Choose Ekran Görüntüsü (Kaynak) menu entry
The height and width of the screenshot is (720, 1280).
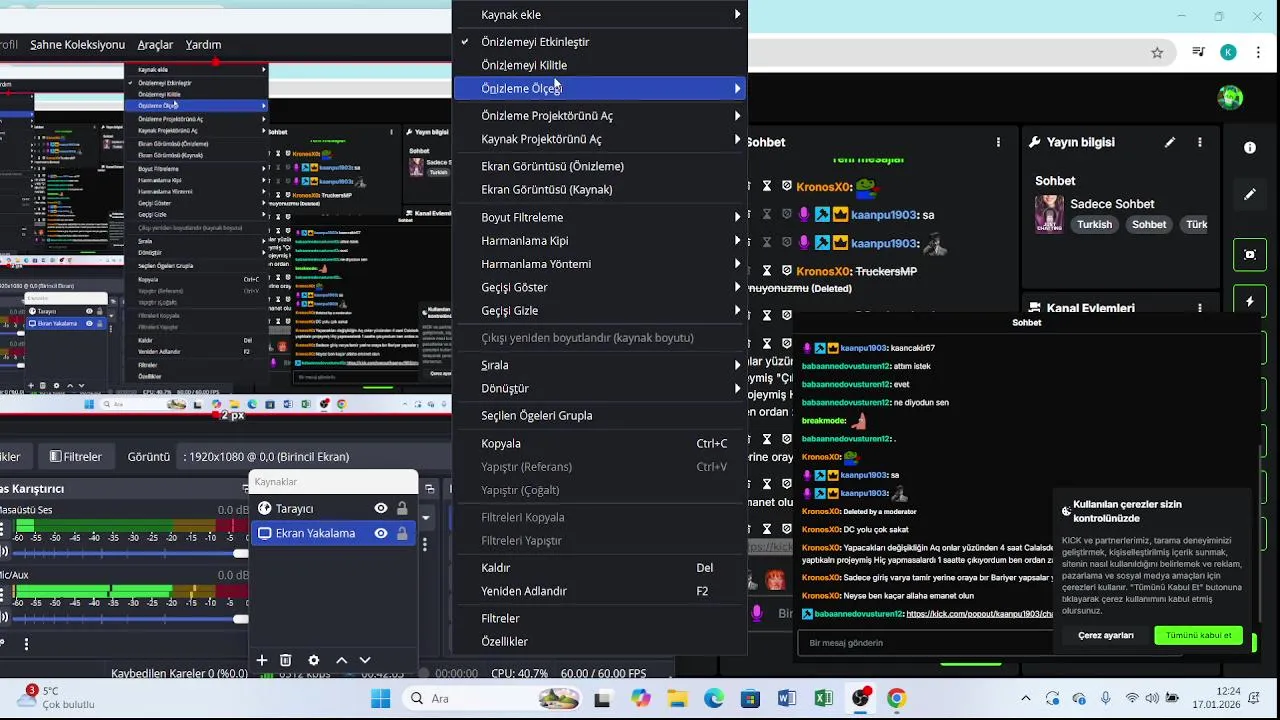coord(601,190)
